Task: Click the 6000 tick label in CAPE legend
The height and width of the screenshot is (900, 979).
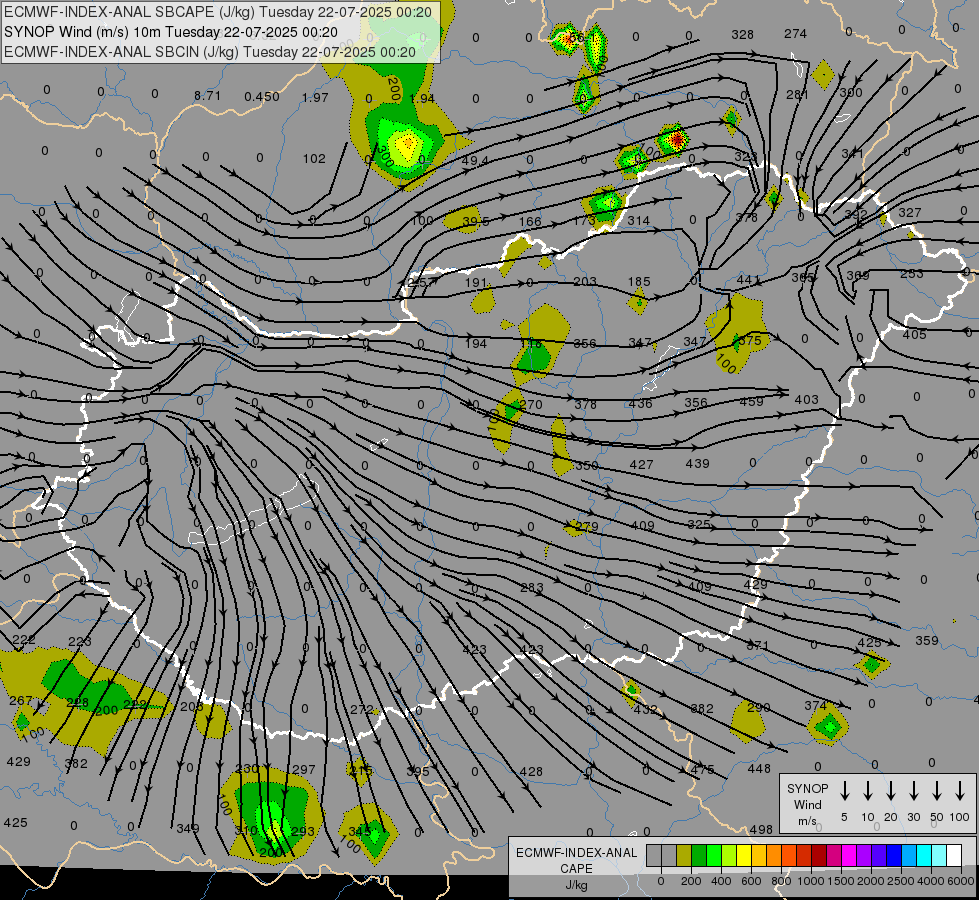Action: click(x=962, y=881)
